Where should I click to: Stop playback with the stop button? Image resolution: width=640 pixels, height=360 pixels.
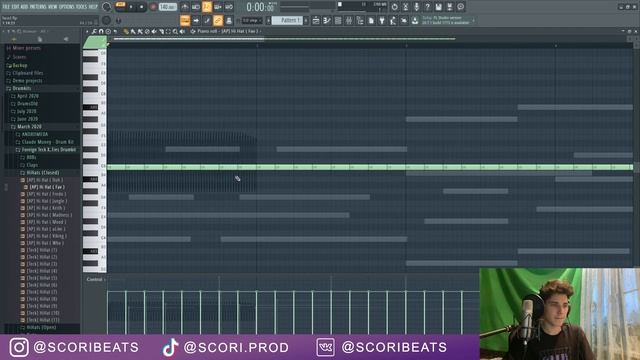tap(142, 7)
